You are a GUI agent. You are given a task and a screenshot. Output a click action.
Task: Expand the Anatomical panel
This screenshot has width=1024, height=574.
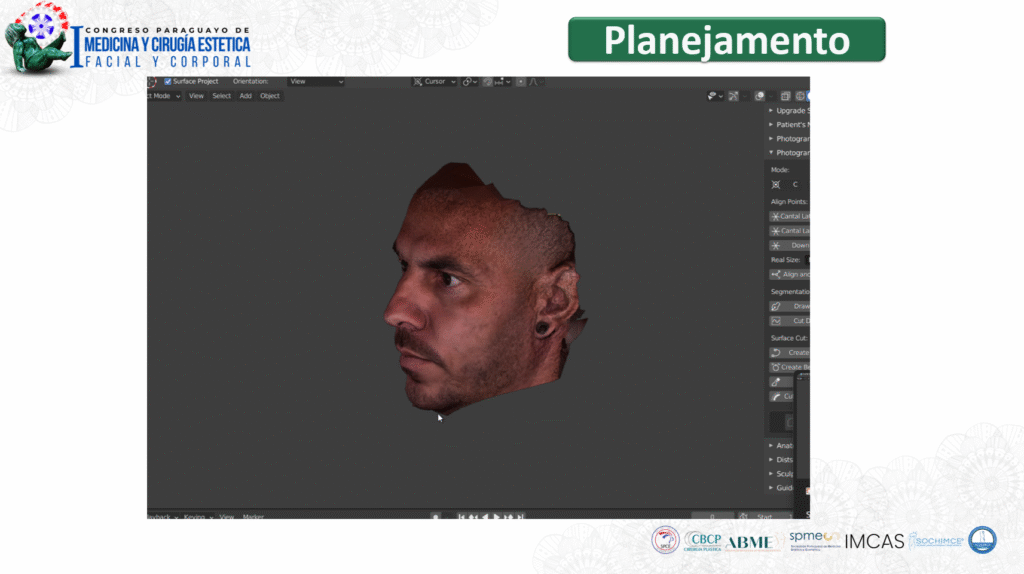[781, 445]
